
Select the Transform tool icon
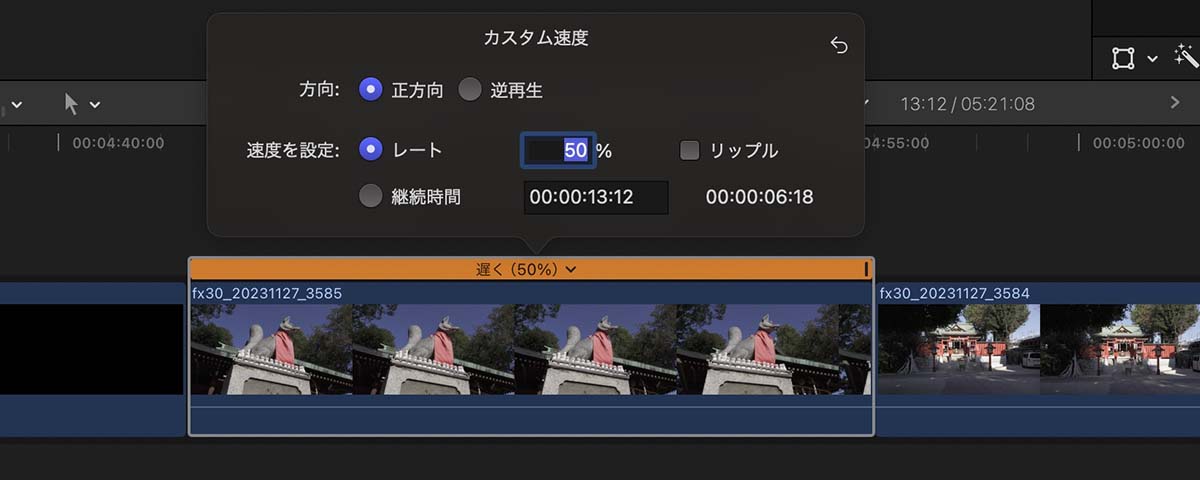[x=1124, y=59]
